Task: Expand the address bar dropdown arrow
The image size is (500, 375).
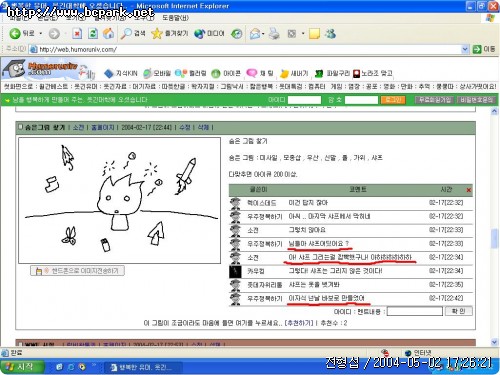Action: [465, 49]
